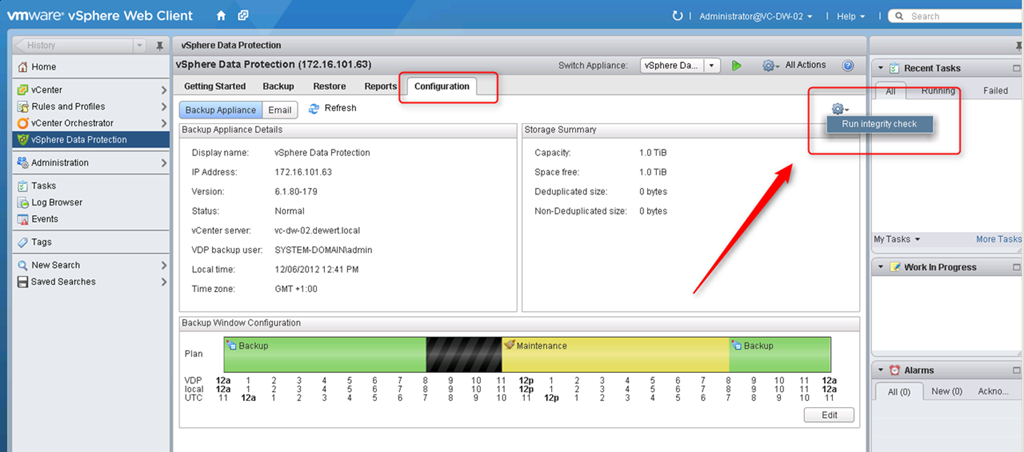Open the Help dropdown
This screenshot has width=1024, height=452.
tap(850, 16)
